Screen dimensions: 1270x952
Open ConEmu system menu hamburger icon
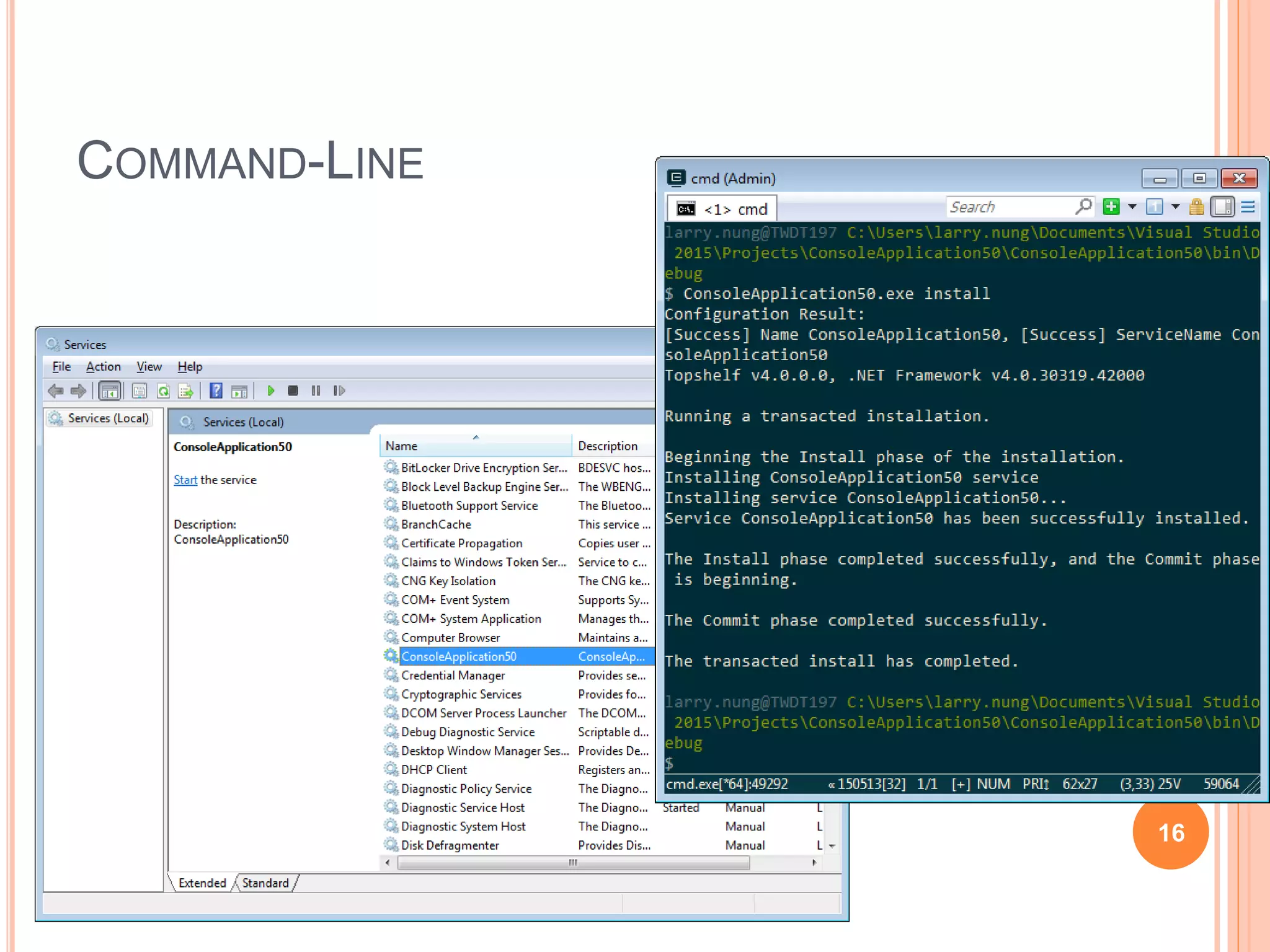pos(1248,207)
